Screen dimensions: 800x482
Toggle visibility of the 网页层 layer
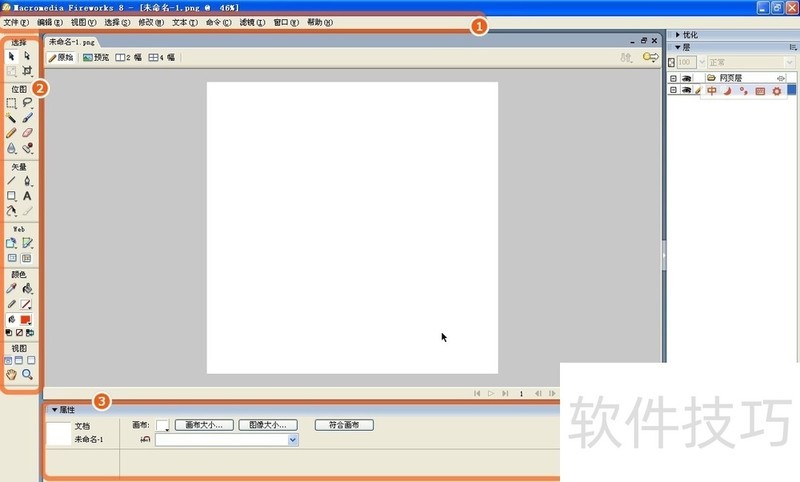[686, 78]
